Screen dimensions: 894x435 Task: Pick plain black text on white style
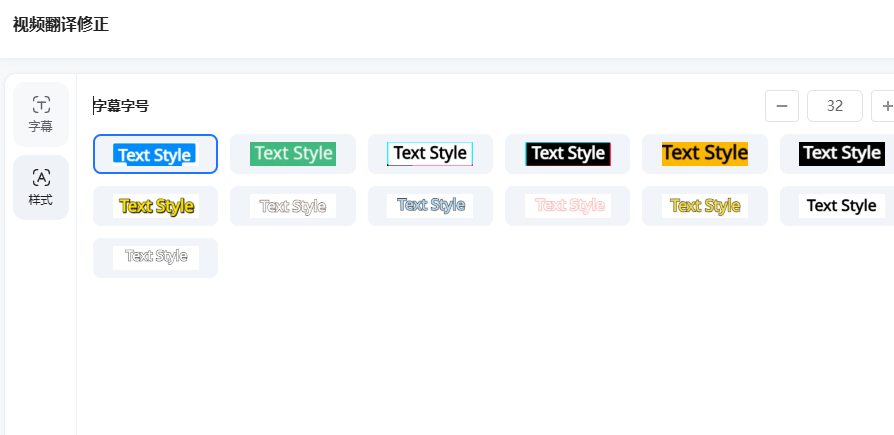click(x=840, y=206)
